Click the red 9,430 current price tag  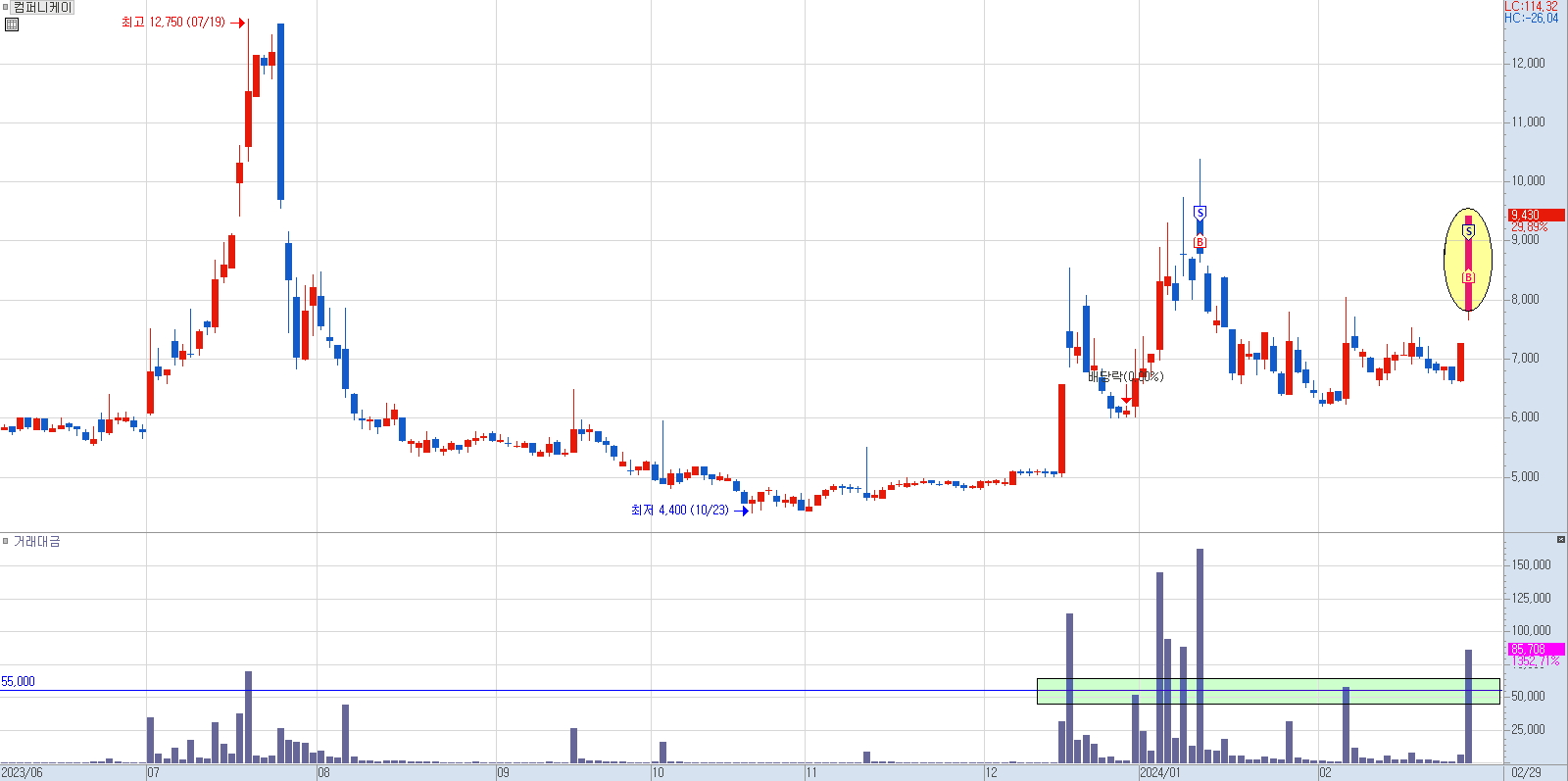point(1535,215)
